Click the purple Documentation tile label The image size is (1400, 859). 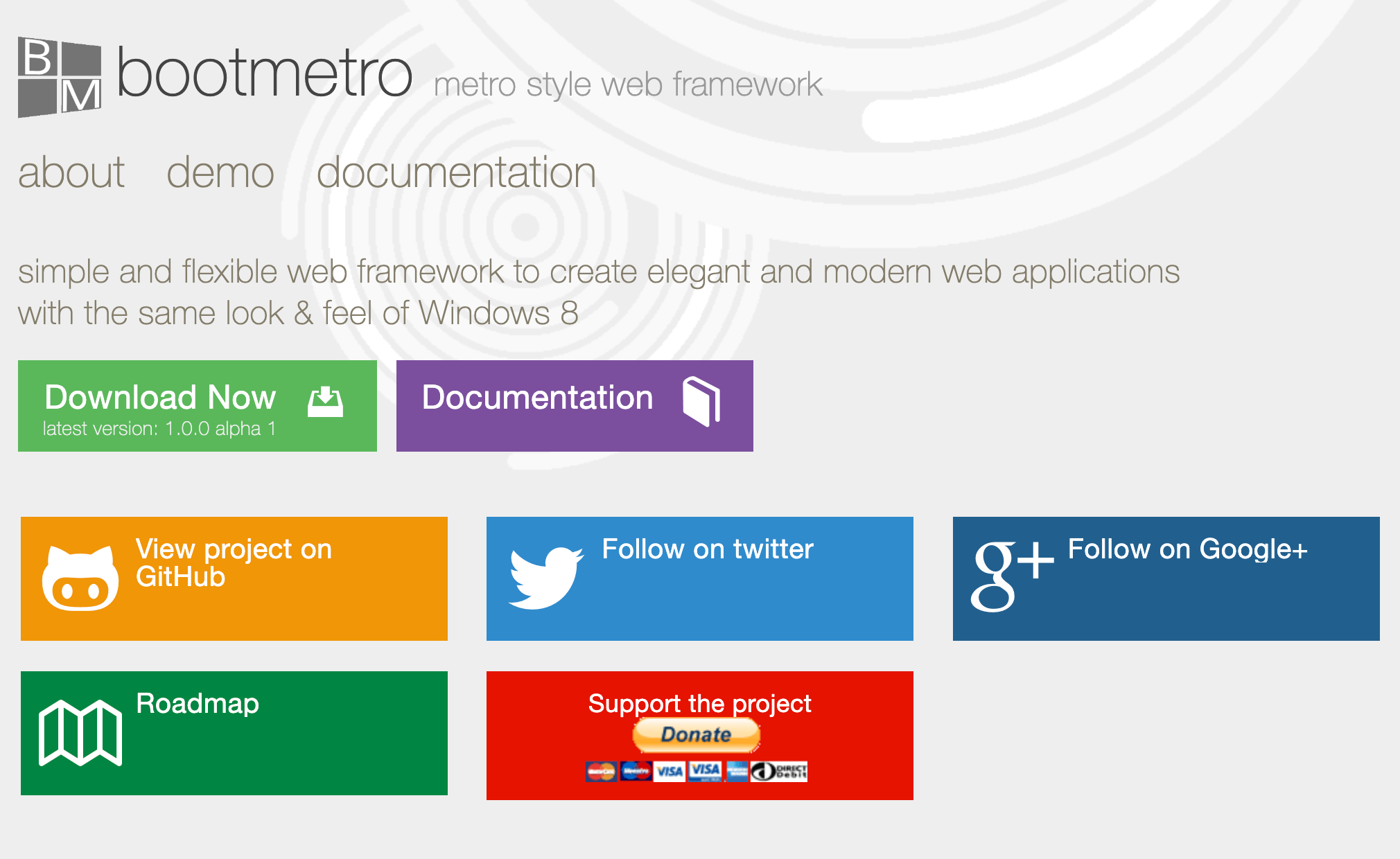click(537, 398)
